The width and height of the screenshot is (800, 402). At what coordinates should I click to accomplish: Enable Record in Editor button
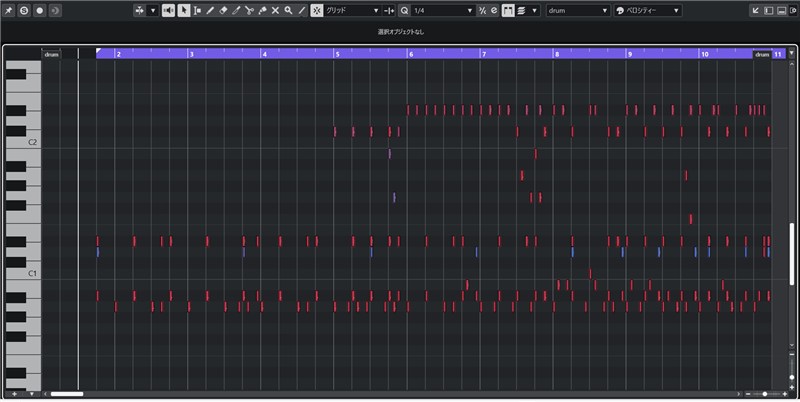tap(39, 10)
